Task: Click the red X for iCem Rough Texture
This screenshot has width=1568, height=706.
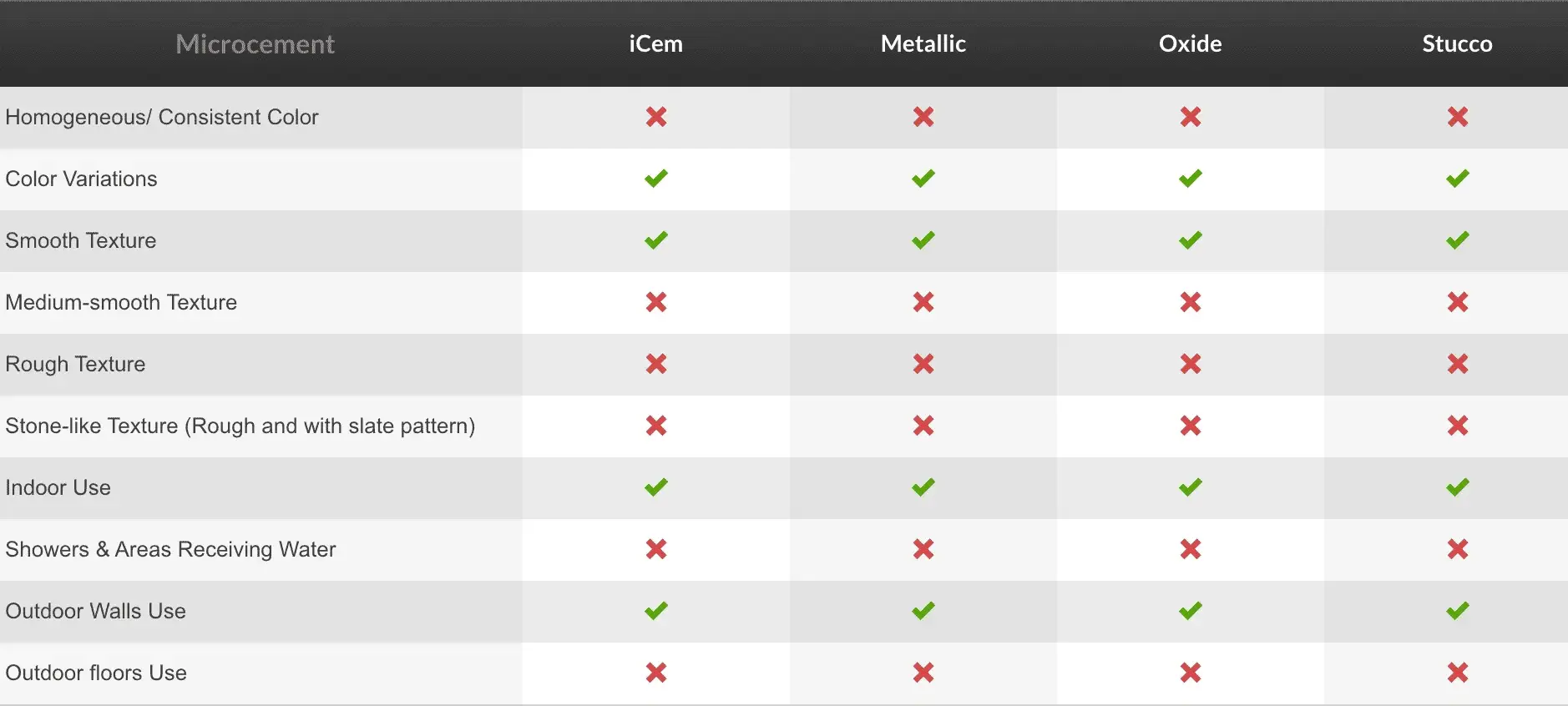Action: click(656, 364)
